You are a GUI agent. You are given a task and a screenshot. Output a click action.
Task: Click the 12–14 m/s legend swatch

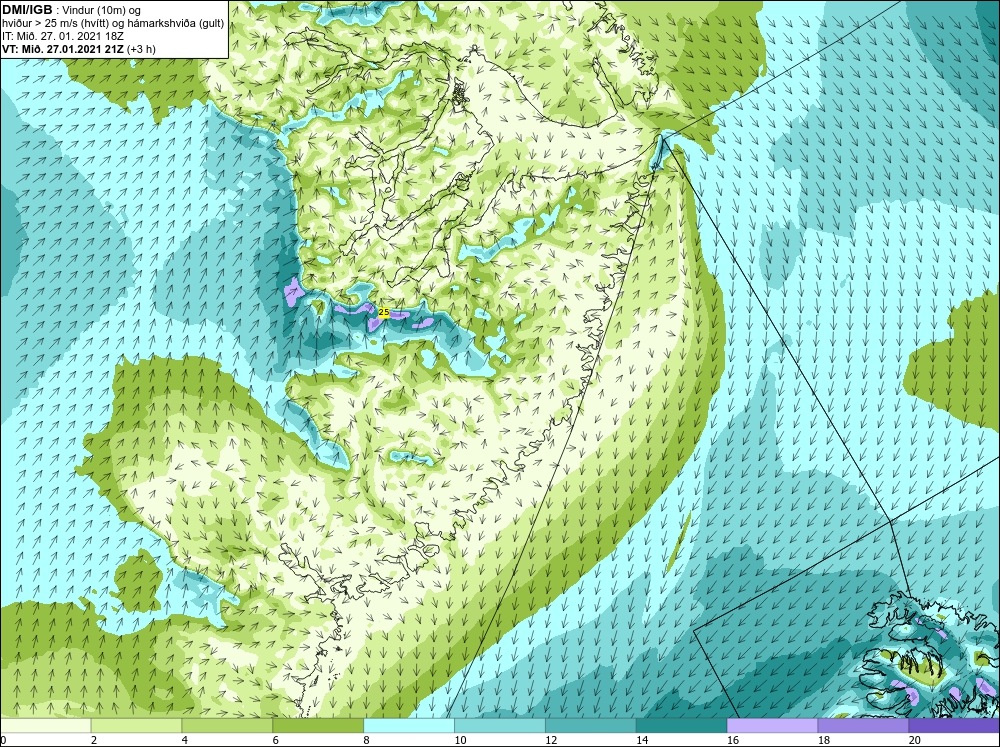[x=591, y=725]
